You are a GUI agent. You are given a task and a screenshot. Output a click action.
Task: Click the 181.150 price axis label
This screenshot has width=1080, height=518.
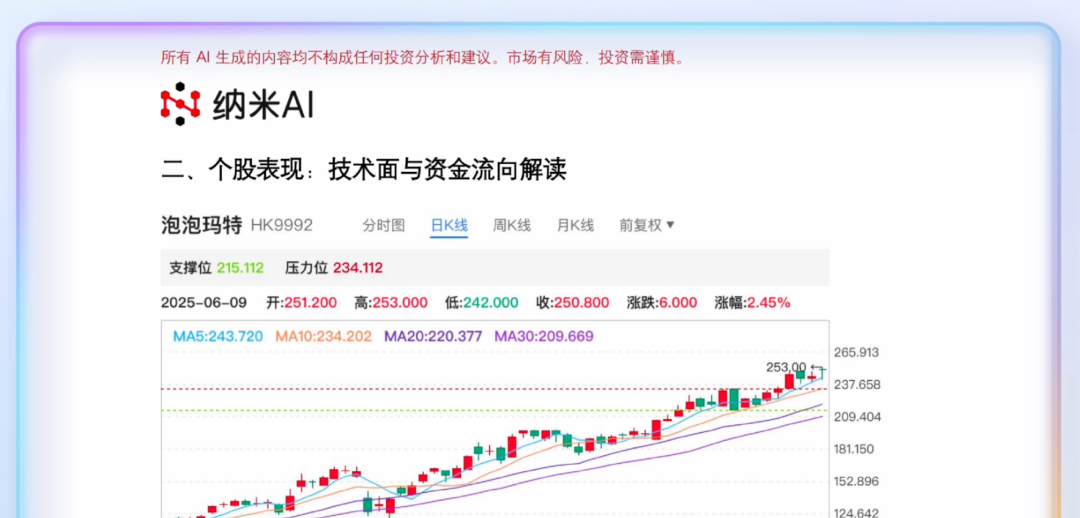[854, 449]
